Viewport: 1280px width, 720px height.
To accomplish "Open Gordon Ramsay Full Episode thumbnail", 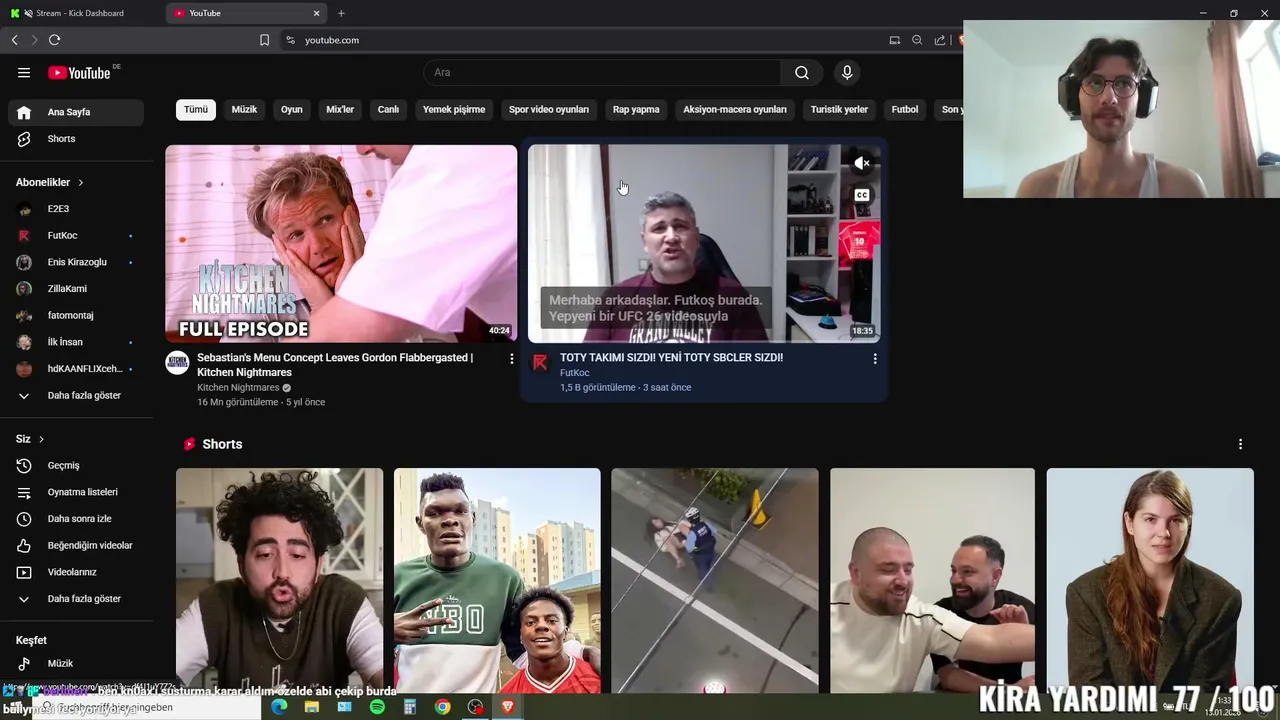I will click(x=341, y=244).
